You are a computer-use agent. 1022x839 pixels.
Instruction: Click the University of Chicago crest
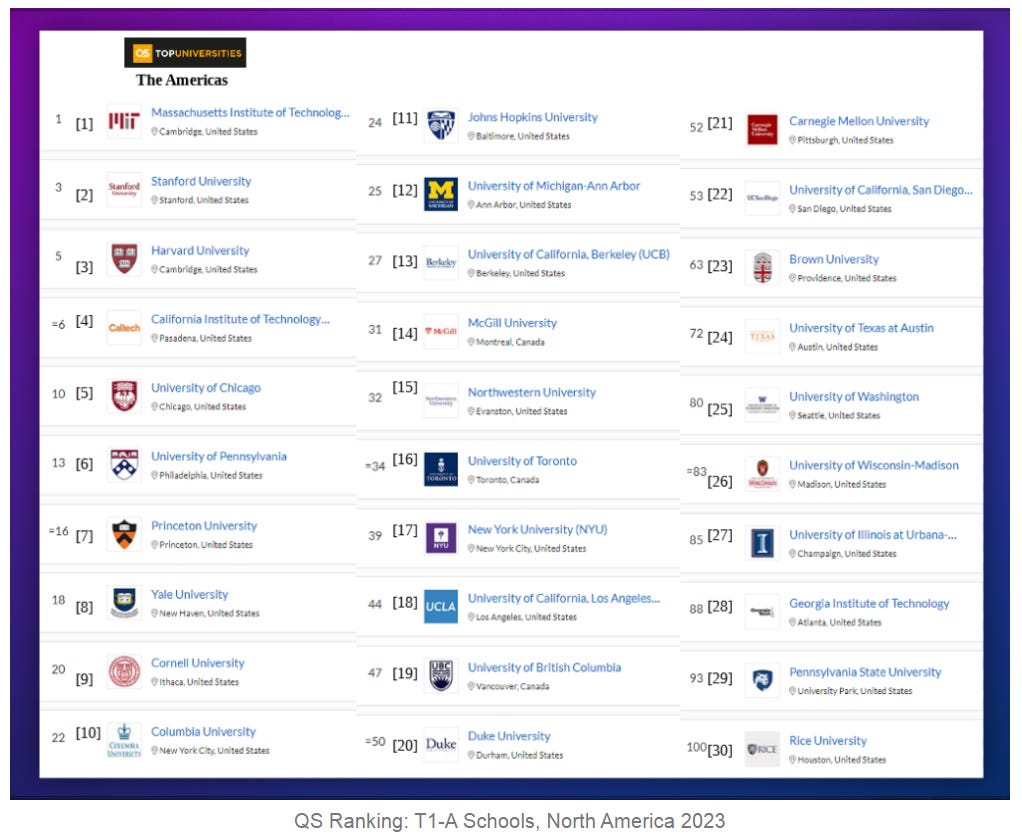coord(124,396)
